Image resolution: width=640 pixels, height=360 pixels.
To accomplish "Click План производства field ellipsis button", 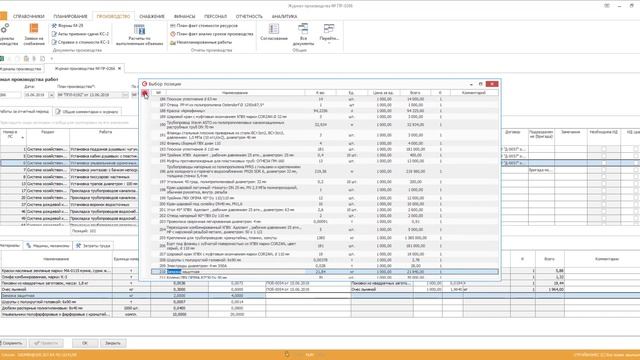I will 125,95.
